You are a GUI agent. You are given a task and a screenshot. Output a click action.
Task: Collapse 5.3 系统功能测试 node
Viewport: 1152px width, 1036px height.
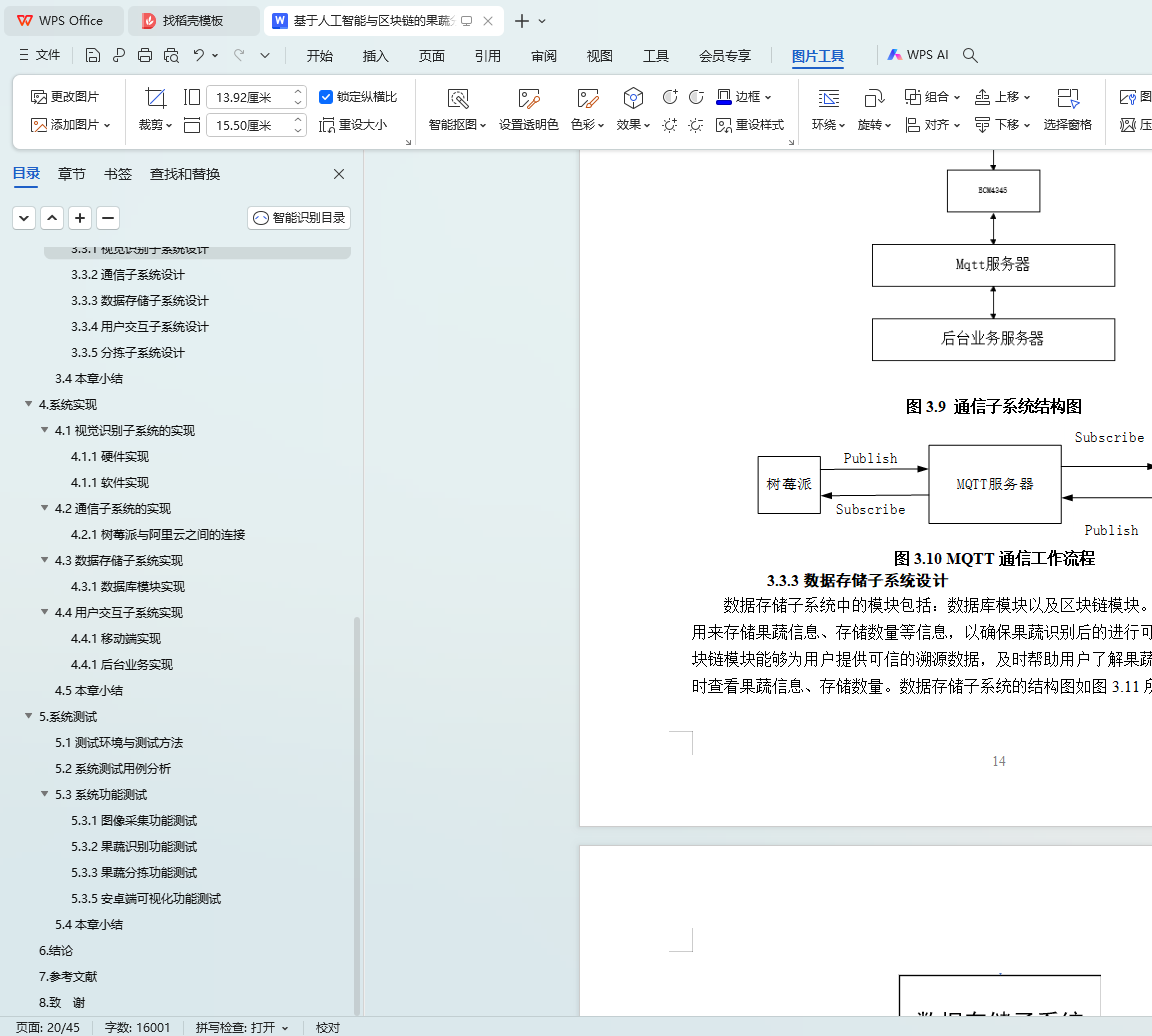(45, 794)
